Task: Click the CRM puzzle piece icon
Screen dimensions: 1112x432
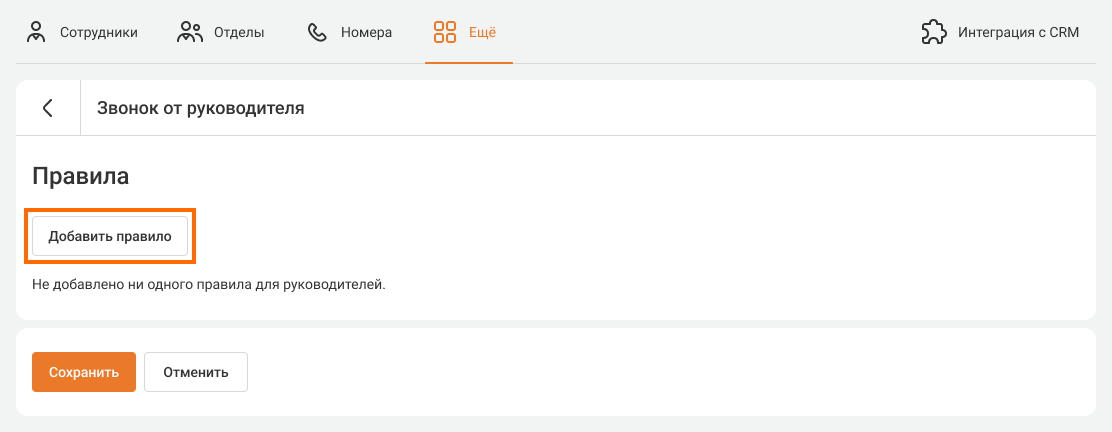Action: pyautogui.click(x=933, y=32)
